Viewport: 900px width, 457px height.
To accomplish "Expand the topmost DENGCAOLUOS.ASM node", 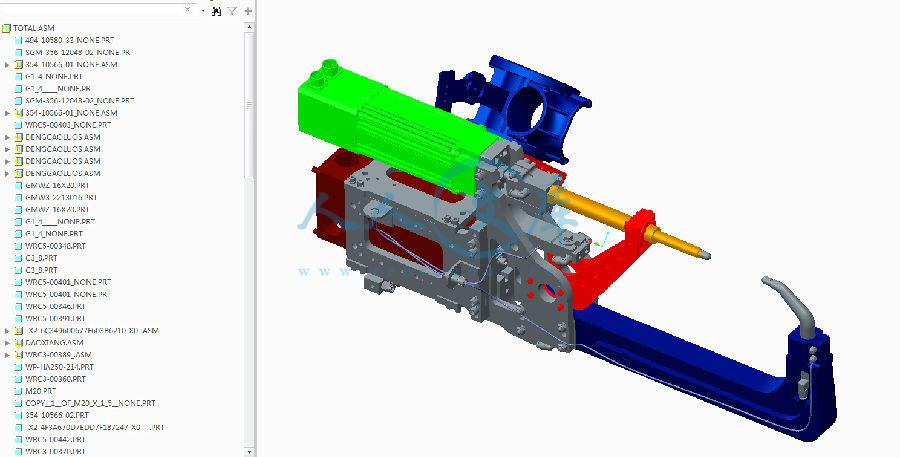I will click(8, 137).
